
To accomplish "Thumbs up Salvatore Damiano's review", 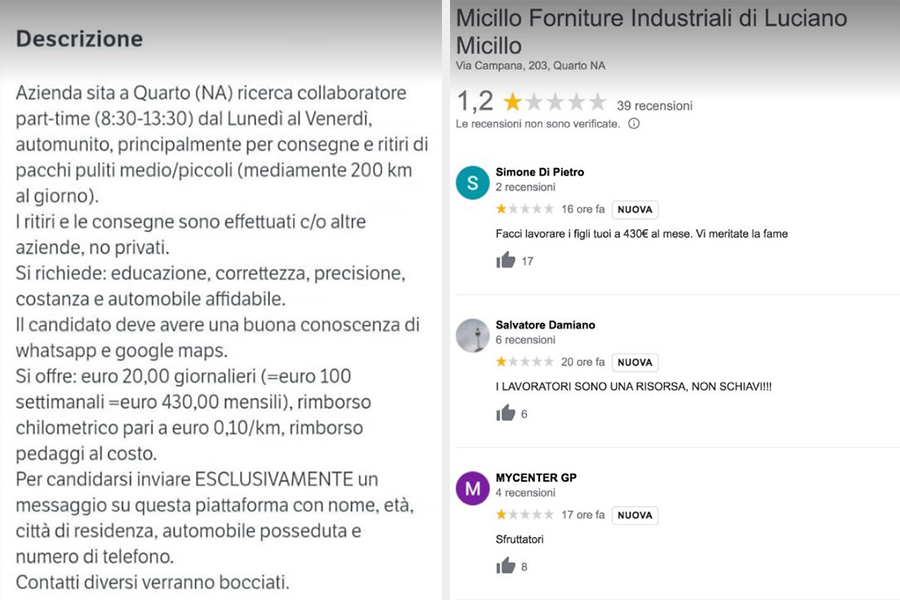I will (507, 414).
